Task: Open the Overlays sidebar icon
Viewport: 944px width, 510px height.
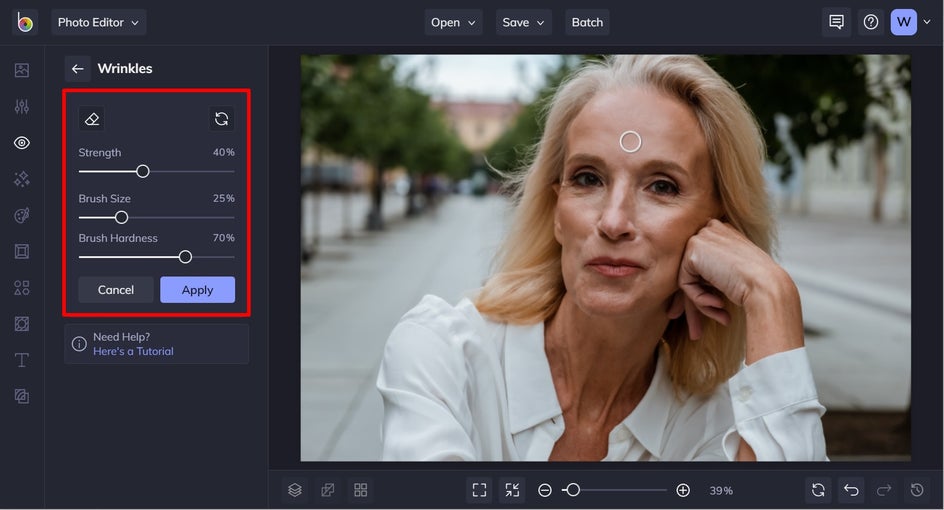Action: 22,323
